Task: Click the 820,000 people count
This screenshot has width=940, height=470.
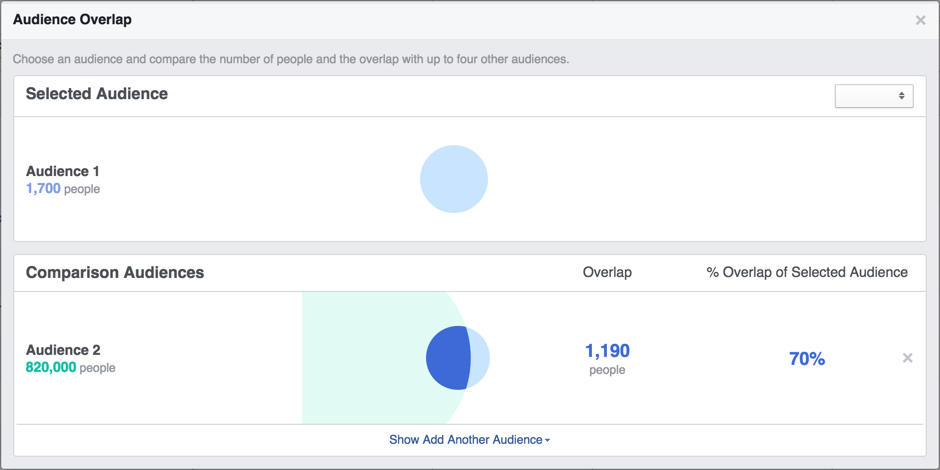Action: pyautogui.click(x=71, y=367)
